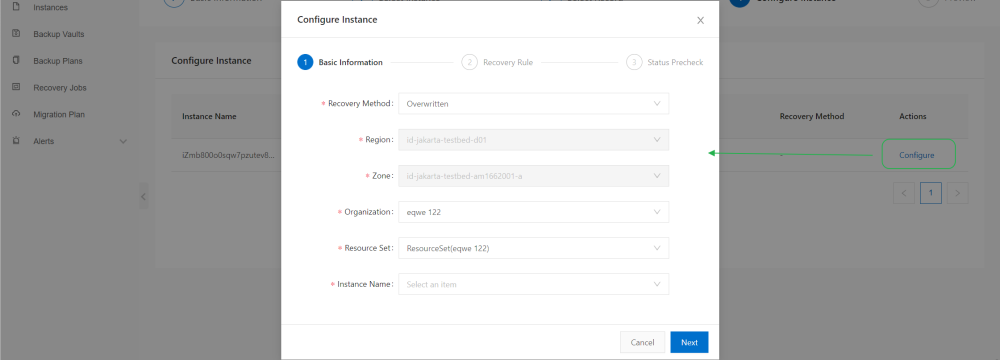Image resolution: width=1000 pixels, height=360 pixels.
Task: Click the Cancel button
Action: coord(642,342)
